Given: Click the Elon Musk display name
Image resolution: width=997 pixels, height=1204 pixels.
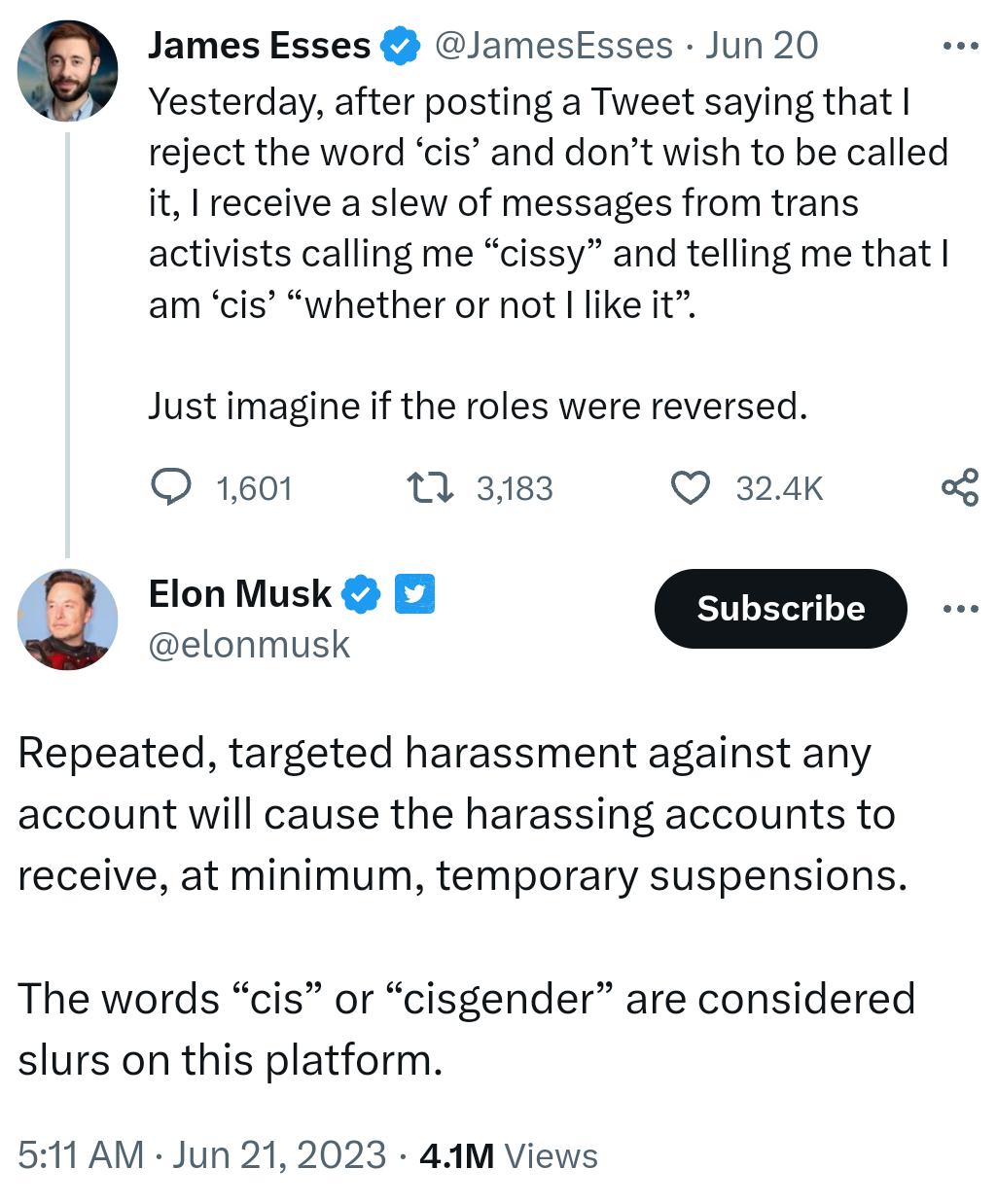Looking at the screenshot, I should click(240, 594).
